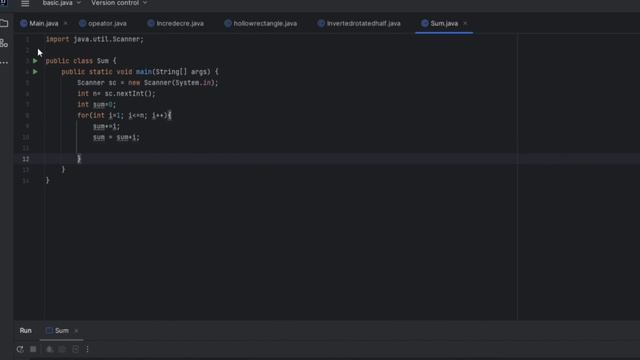Close the Sum.java tab
640x360 pixels.
[x=465, y=24]
